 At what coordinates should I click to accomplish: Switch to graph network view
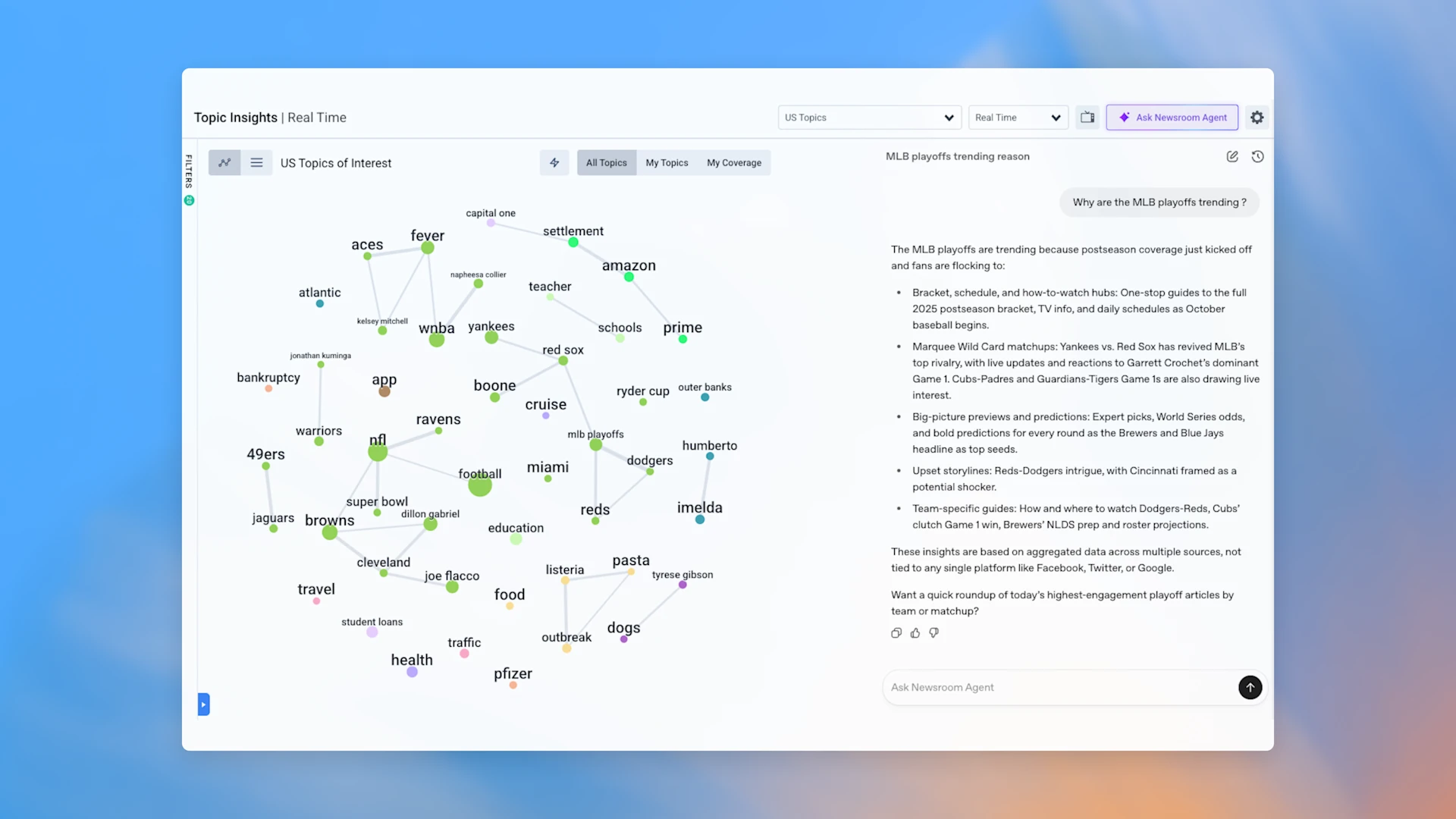(224, 162)
